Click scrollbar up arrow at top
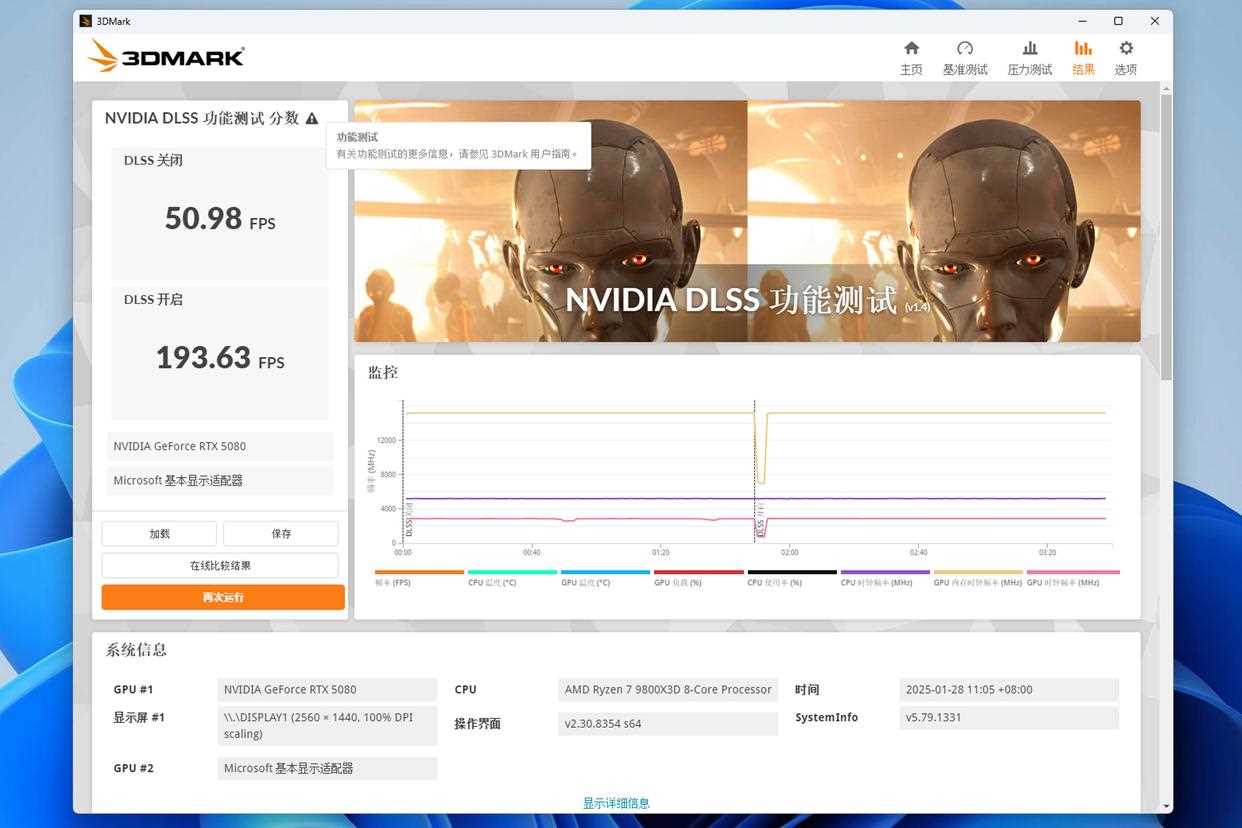 coord(1166,90)
